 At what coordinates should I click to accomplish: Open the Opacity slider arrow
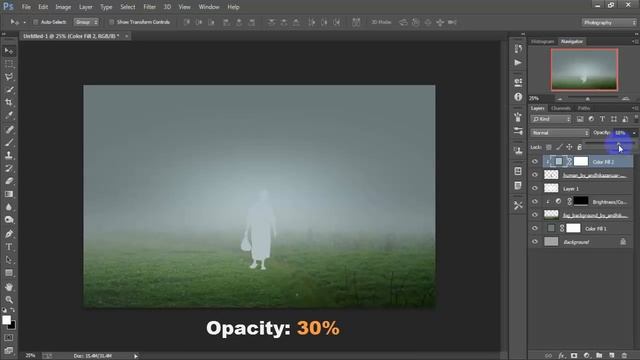(x=634, y=133)
